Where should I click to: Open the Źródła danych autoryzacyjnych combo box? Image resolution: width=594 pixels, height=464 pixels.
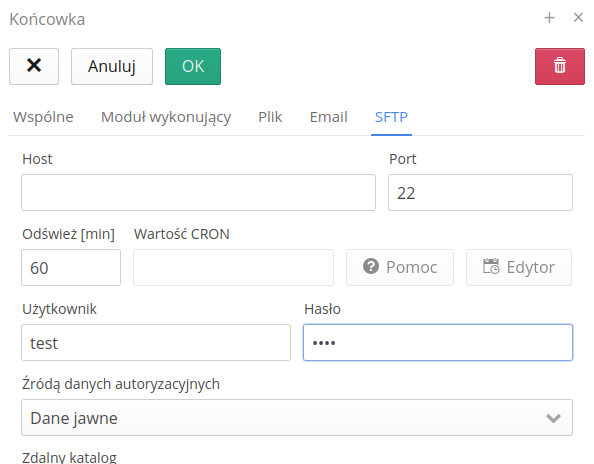pos(297,417)
